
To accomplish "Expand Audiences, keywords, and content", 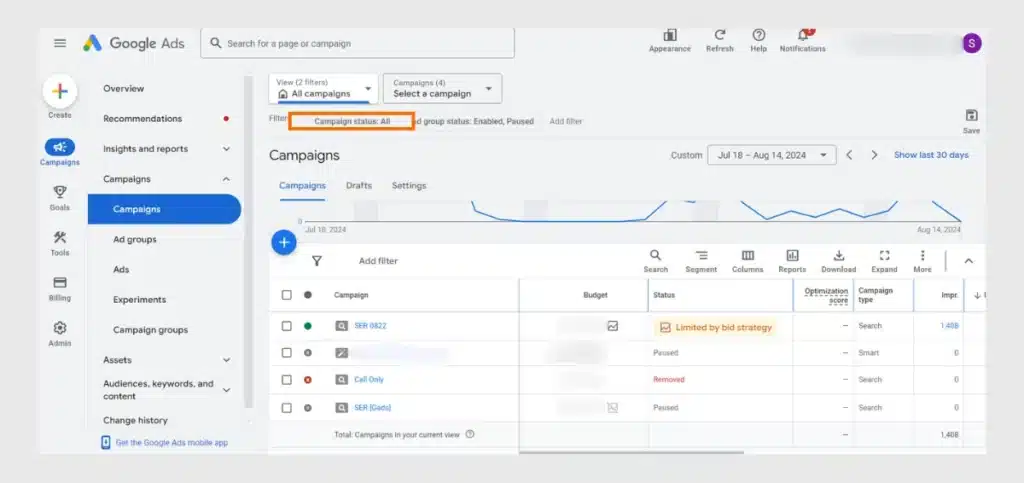I will [x=226, y=390].
